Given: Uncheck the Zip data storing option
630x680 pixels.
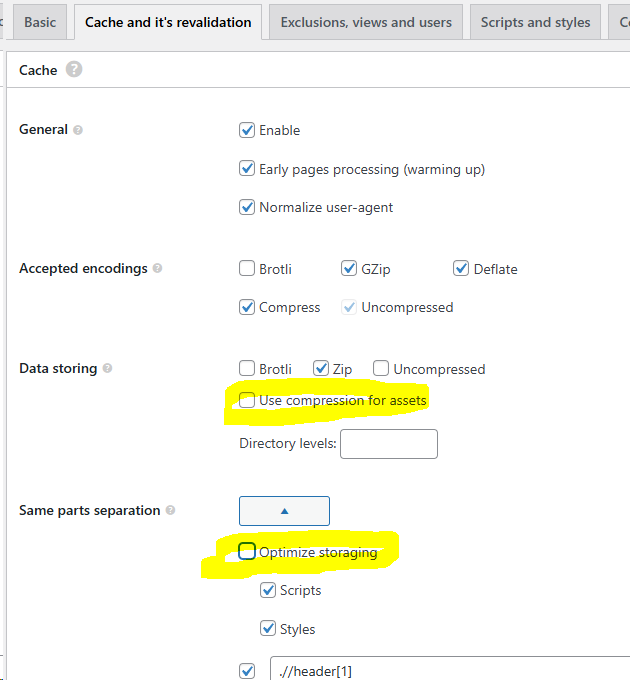Looking at the screenshot, I should (x=321, y=368).
